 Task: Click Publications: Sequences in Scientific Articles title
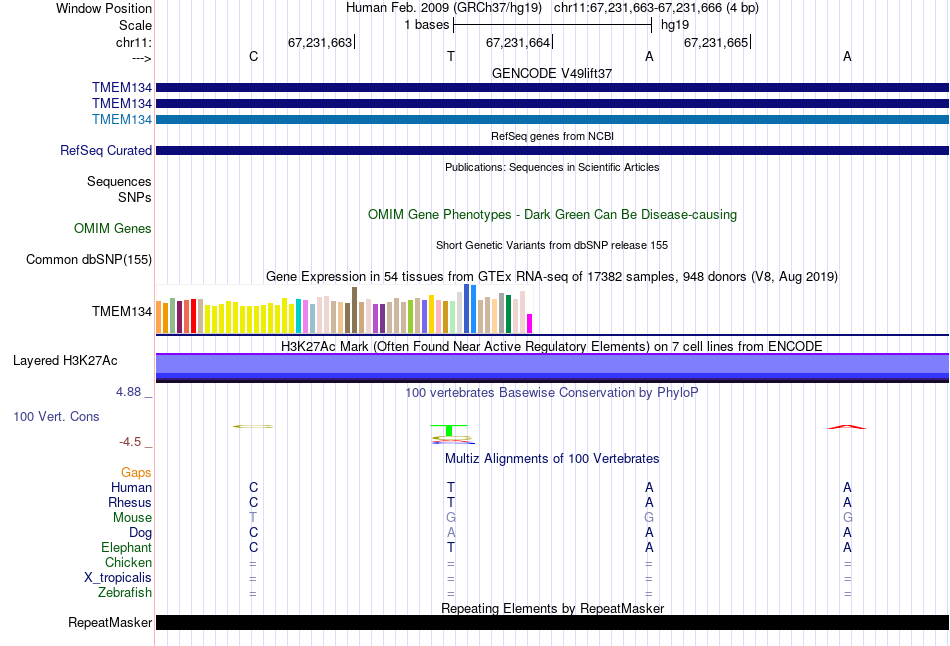point(552,167)
